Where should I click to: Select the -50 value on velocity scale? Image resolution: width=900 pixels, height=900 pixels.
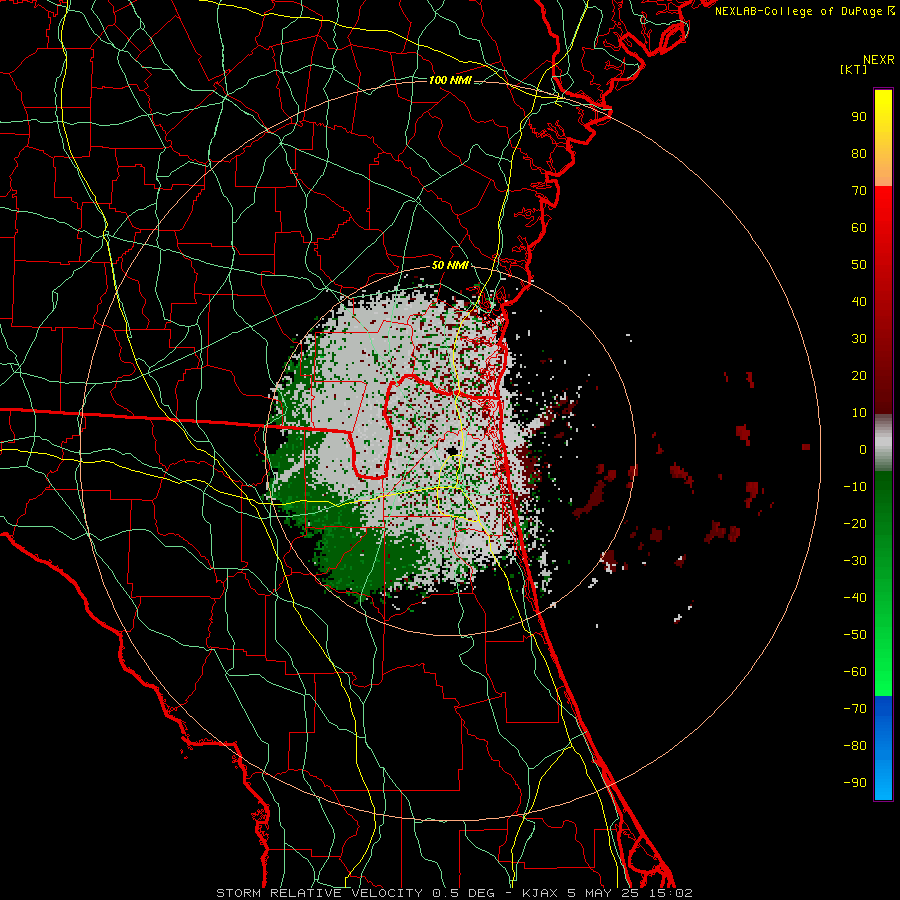855,635
